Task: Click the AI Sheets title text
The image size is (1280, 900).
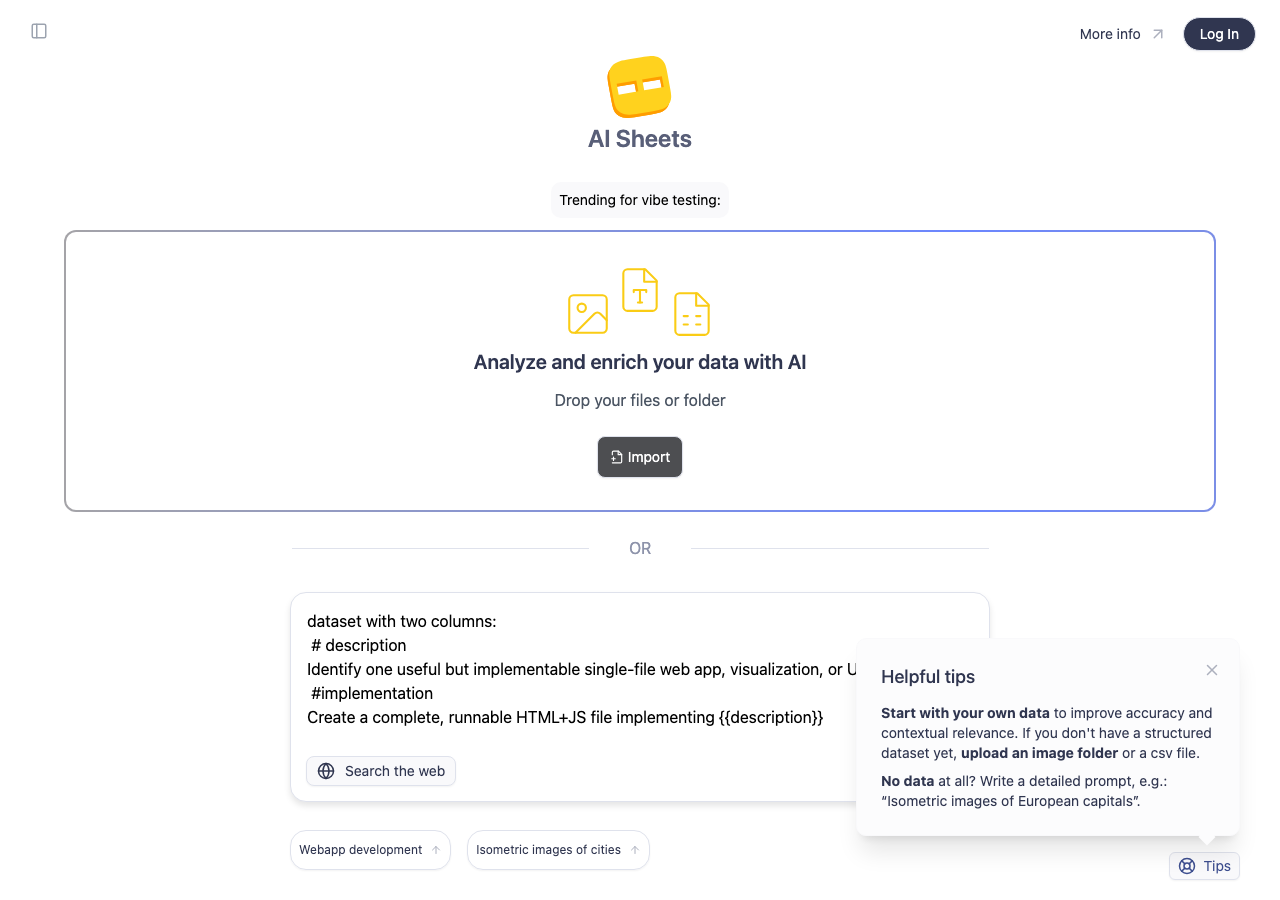Action: [640, 139]
